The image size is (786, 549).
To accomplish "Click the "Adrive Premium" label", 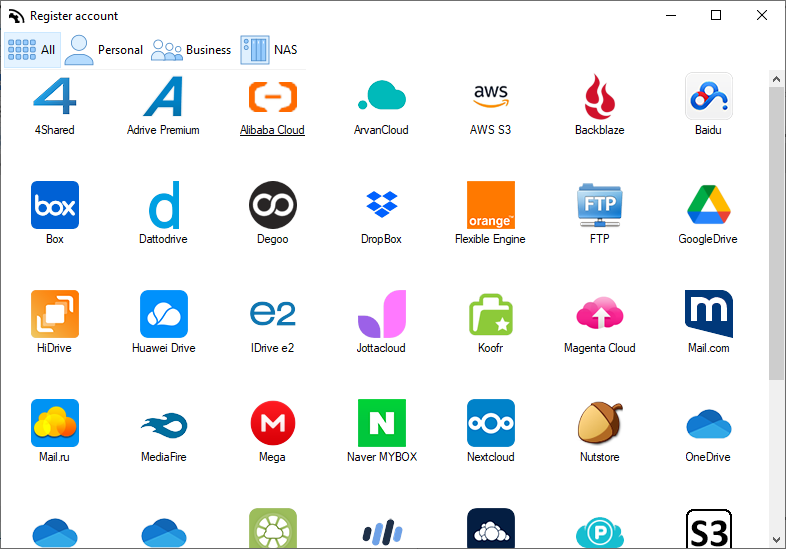I will [x=163, y=130].
